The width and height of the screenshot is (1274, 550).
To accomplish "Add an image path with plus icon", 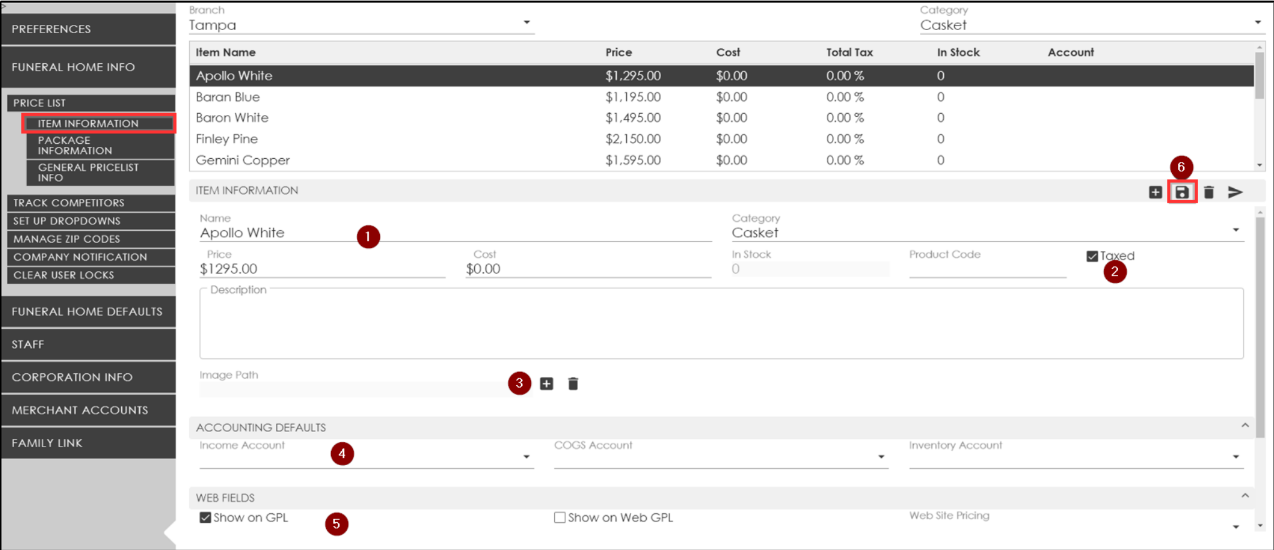I will [x=546, y=384].
